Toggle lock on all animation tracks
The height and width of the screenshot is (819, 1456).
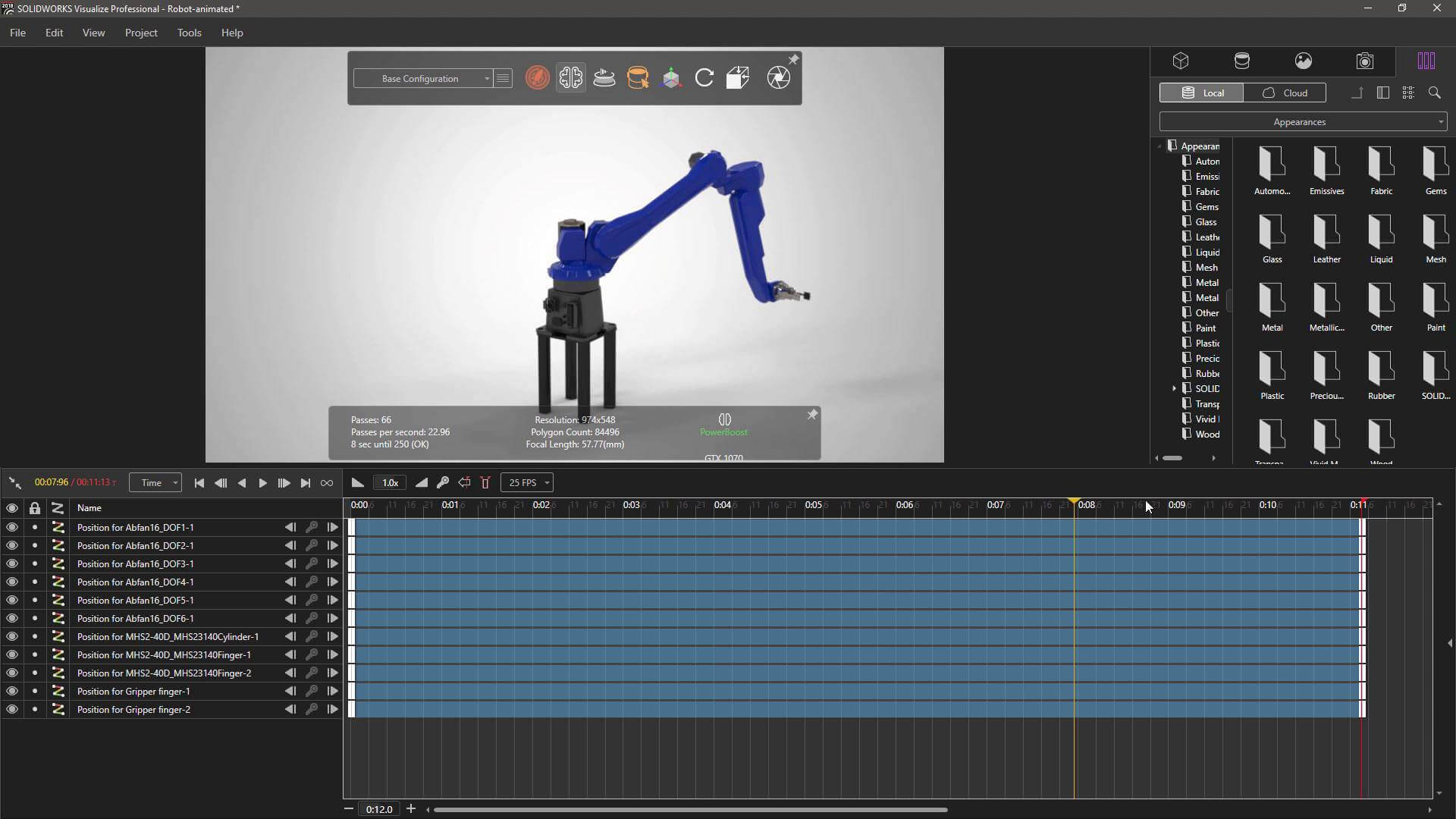click(34, 508)
